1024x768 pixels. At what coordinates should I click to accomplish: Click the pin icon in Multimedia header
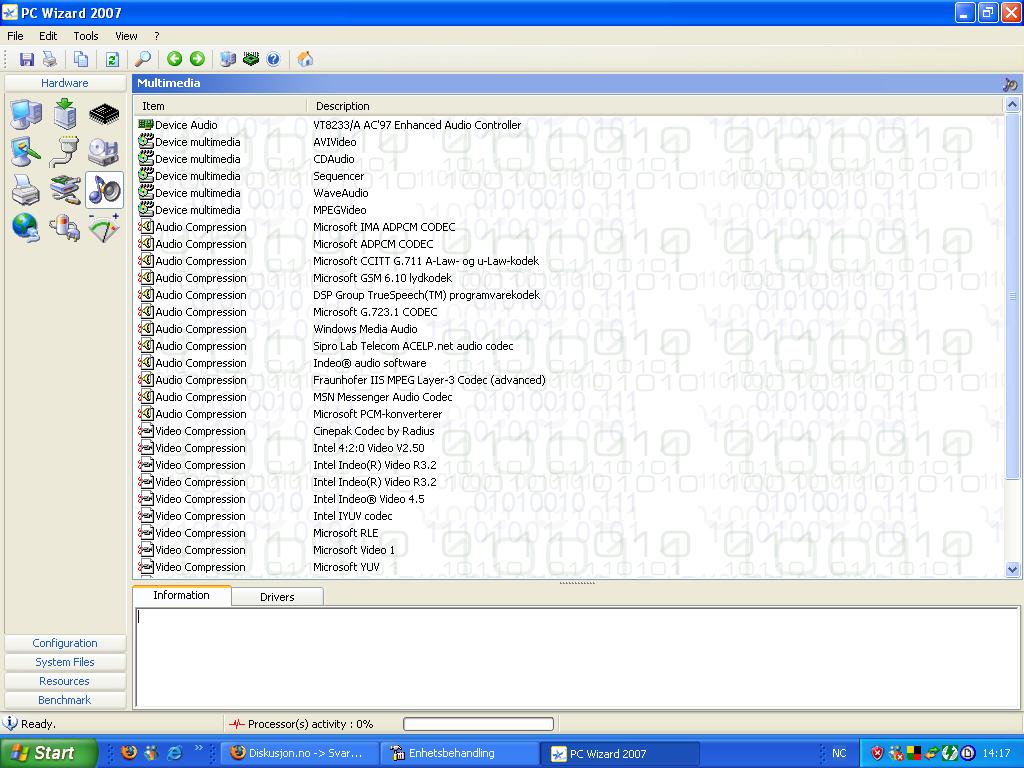(x=1010, y=84)
